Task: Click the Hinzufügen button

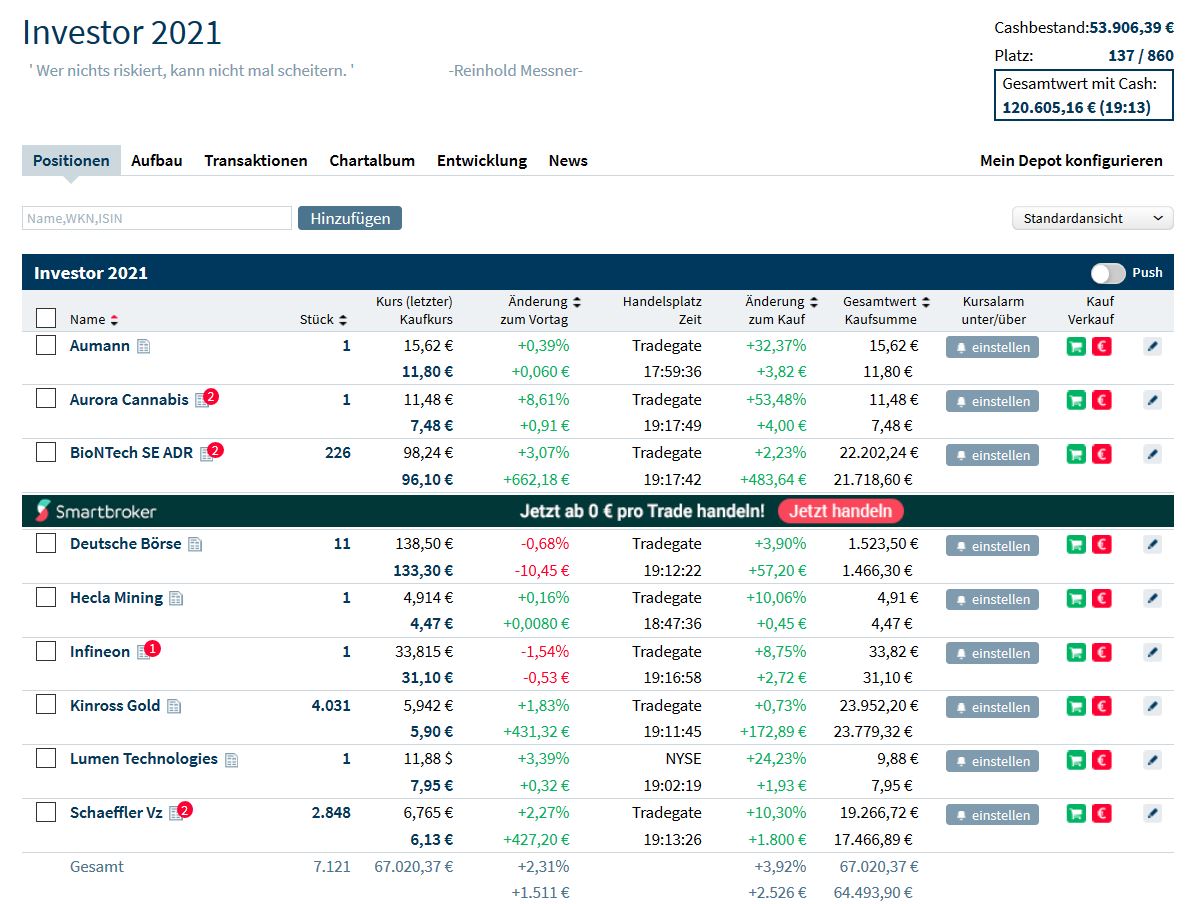Action: 349,217
